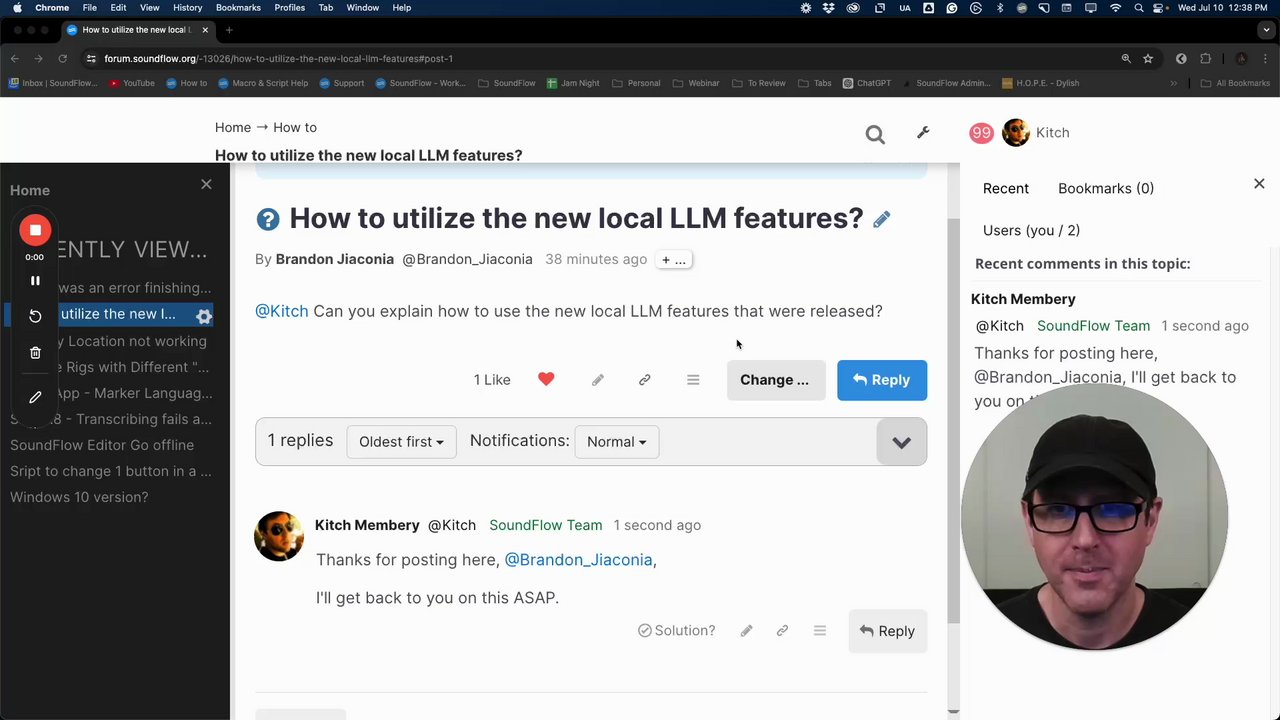
Task: Click Kitch Membery's avatar beside the reply
Action: pos(279,536)
